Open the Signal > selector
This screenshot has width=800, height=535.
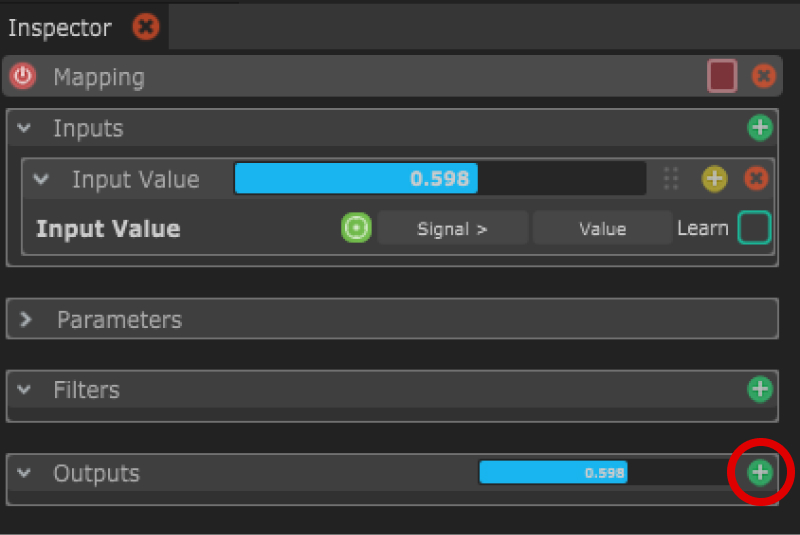(452, 228)
